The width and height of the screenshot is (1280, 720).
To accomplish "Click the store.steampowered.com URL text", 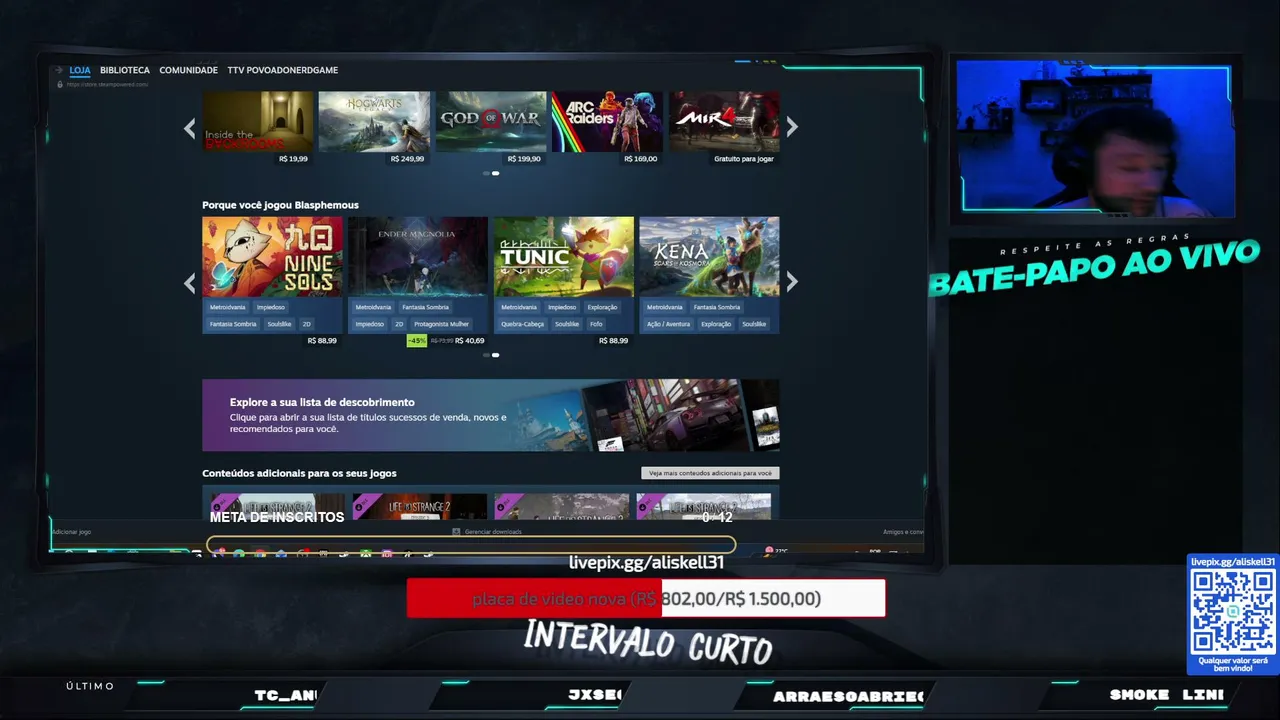I will pyautogui.click(x=108, y=84).
